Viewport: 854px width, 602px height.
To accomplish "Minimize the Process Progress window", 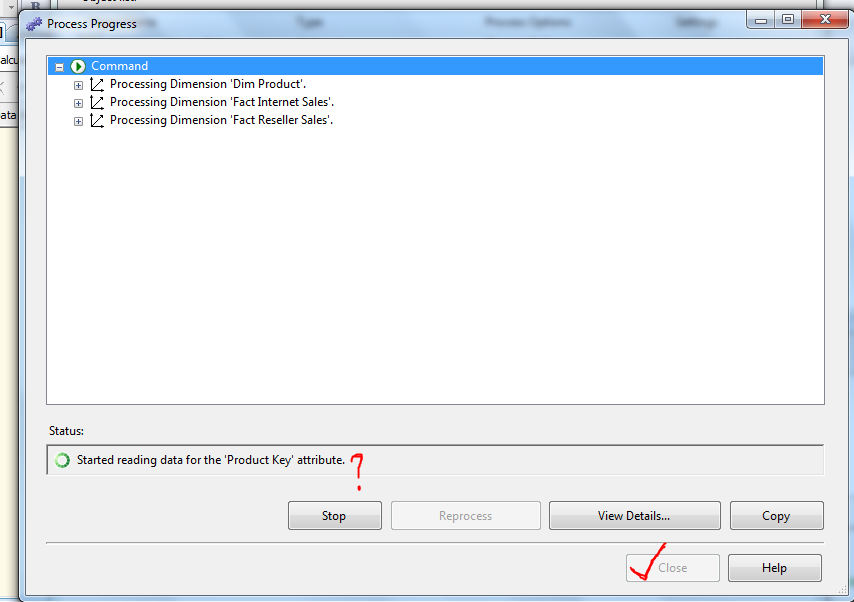I will [x=761, y=20].
